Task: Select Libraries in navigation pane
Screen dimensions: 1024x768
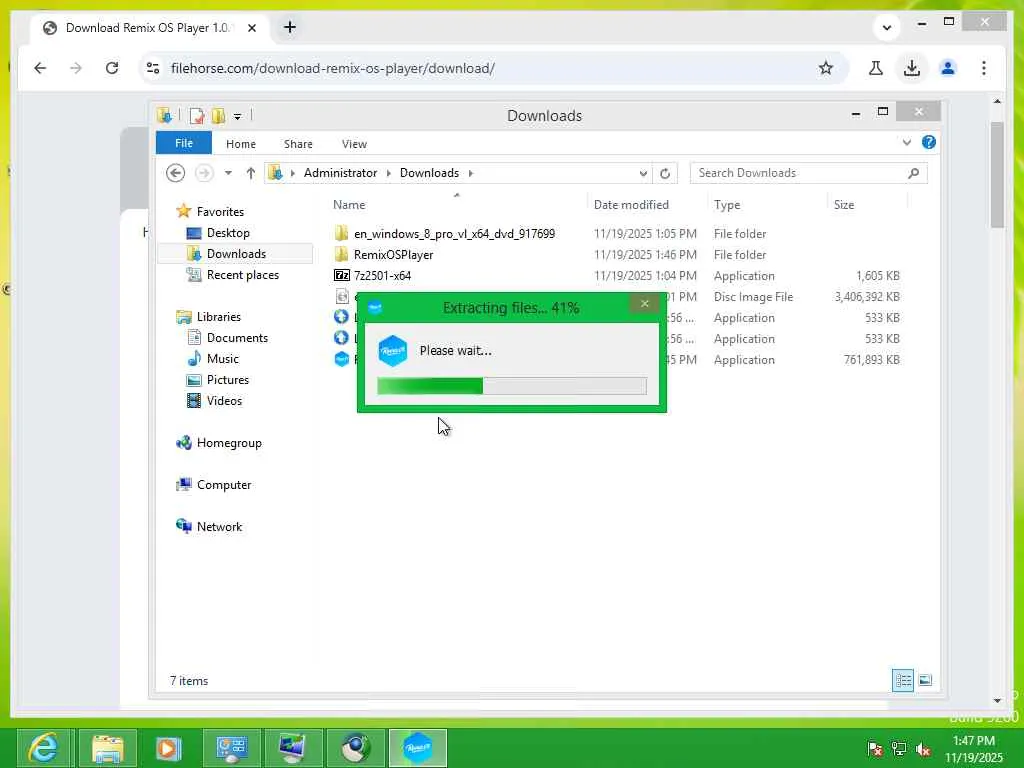Action: tap(219, 317)
